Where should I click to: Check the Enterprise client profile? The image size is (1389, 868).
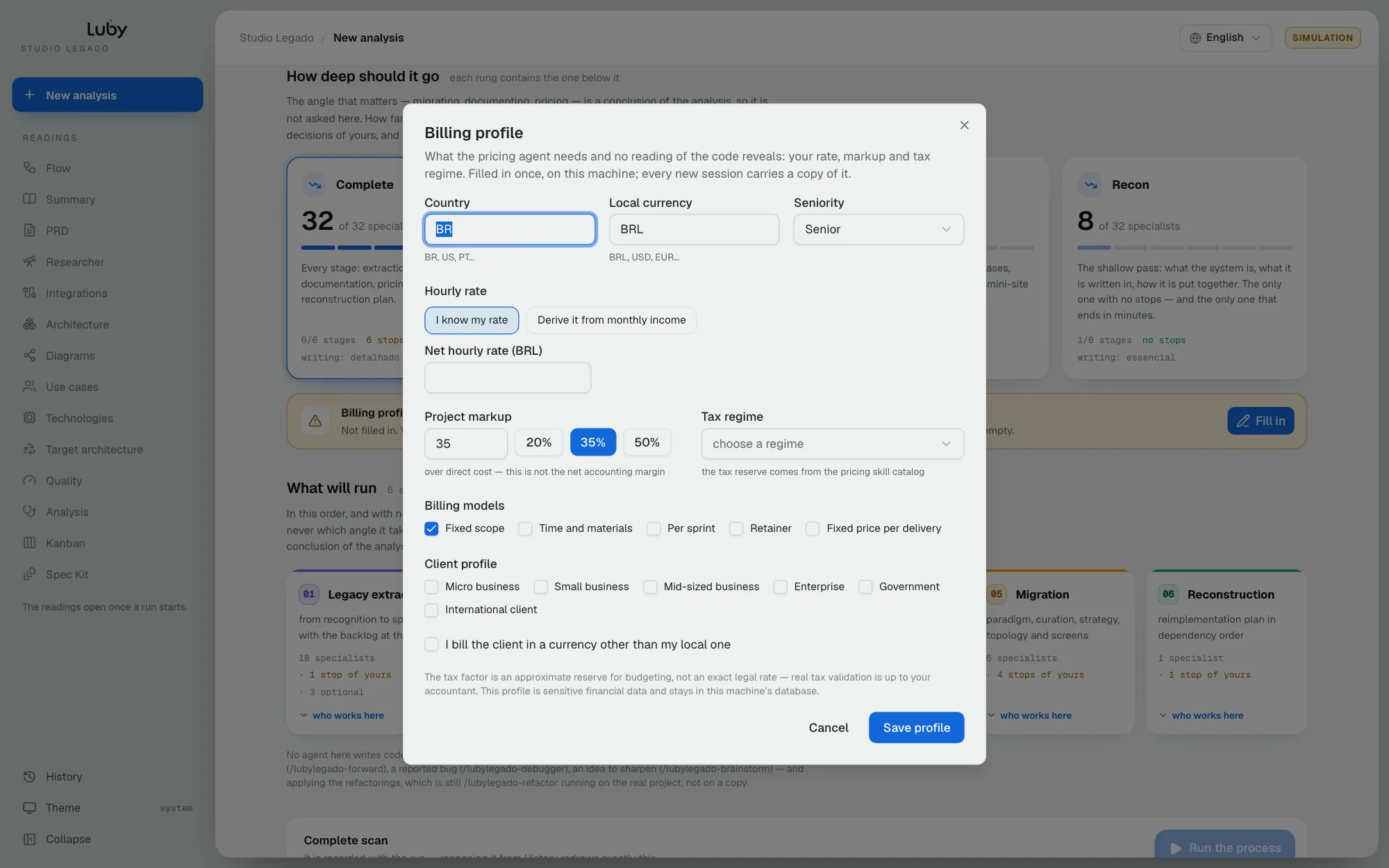(x=781, y=587)
